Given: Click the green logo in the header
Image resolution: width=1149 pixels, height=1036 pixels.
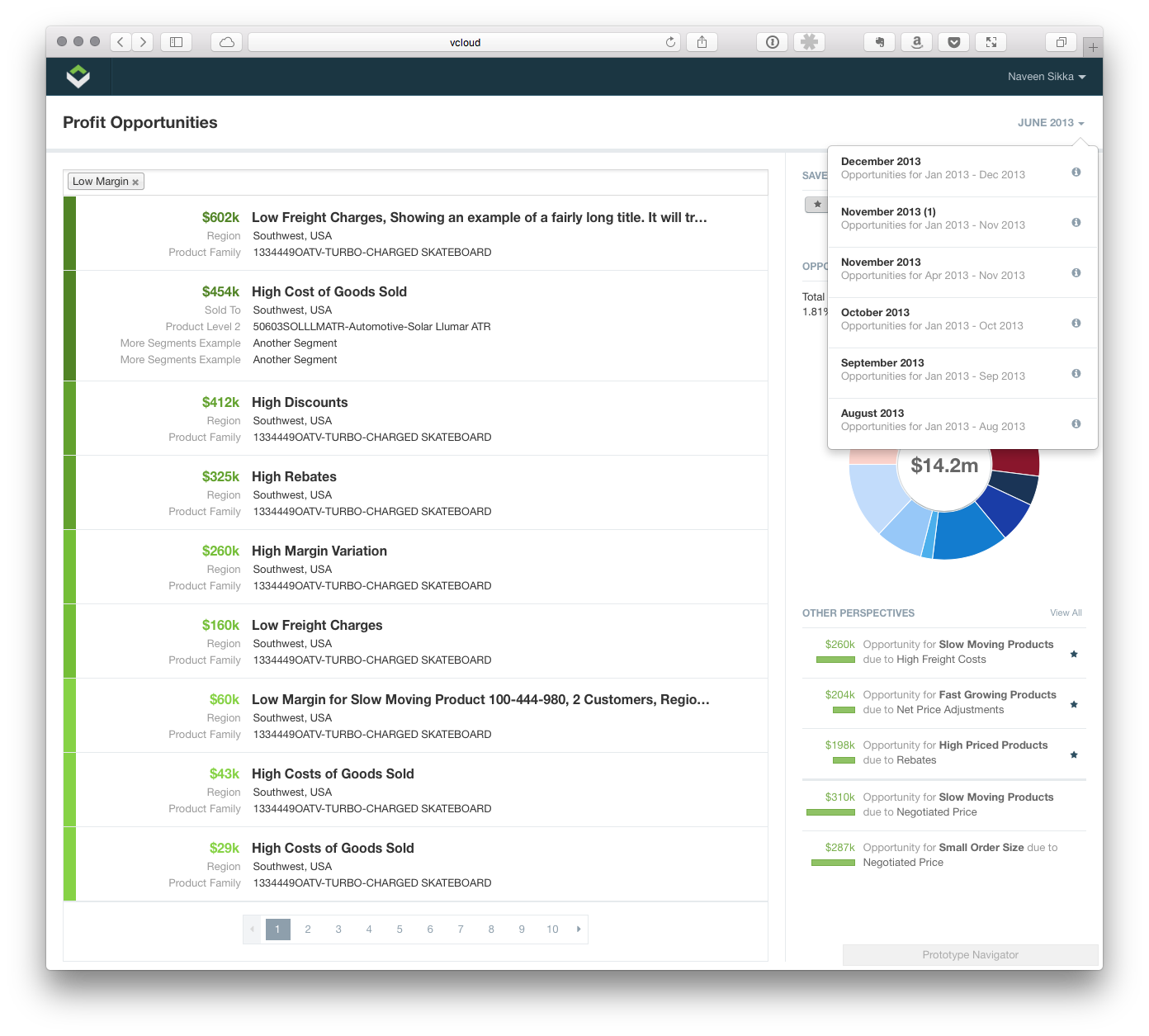Looking at the screenshot, I should click(78, 77).
